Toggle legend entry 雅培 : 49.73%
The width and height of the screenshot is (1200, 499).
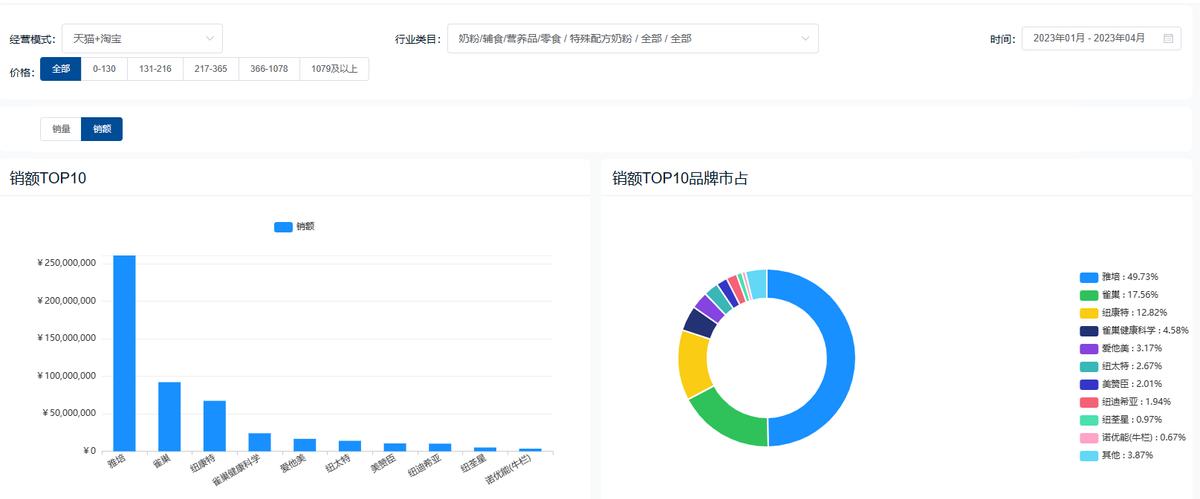pyautogui.click(x=1119, y=277)
